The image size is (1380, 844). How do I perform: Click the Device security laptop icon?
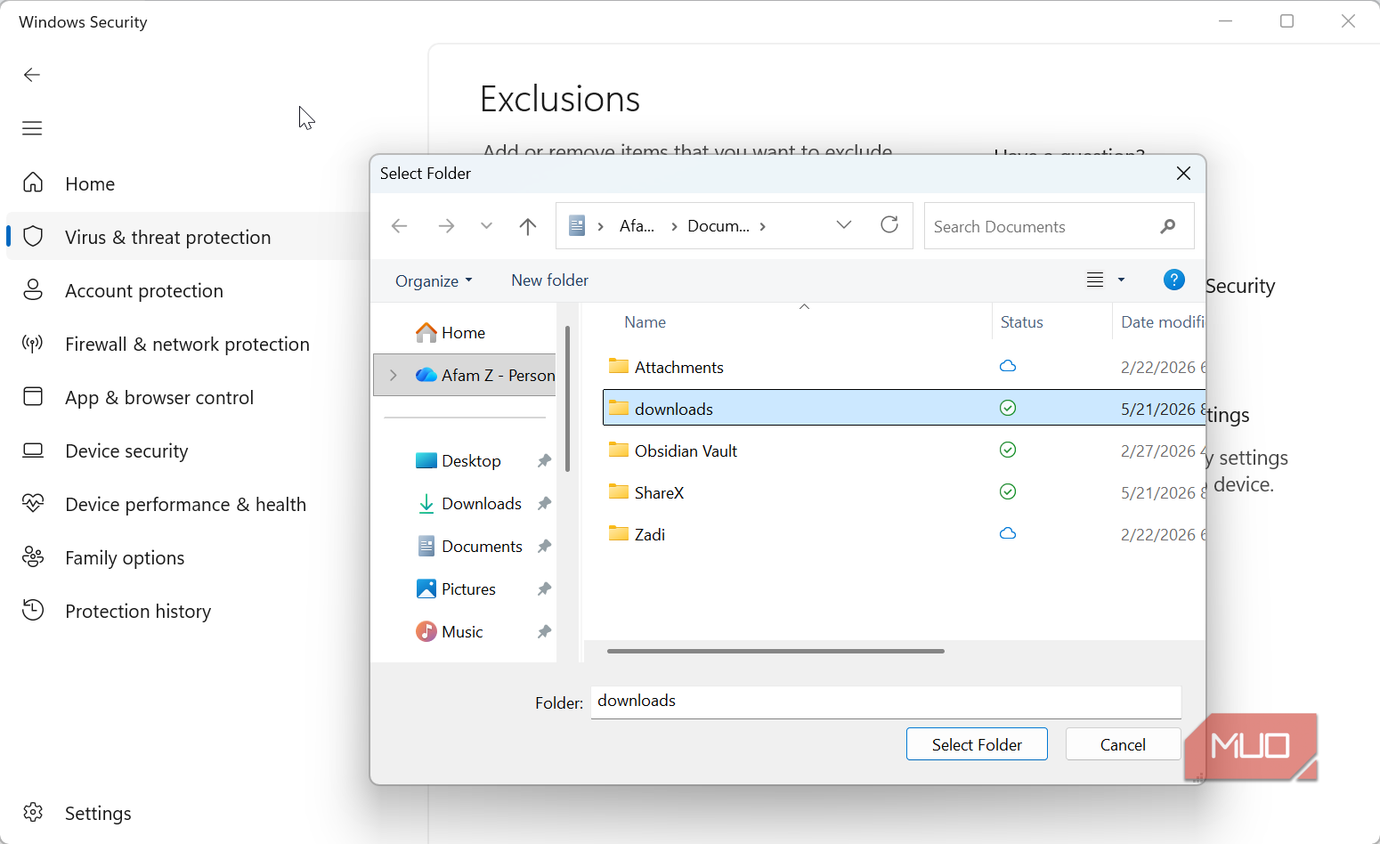33,451
